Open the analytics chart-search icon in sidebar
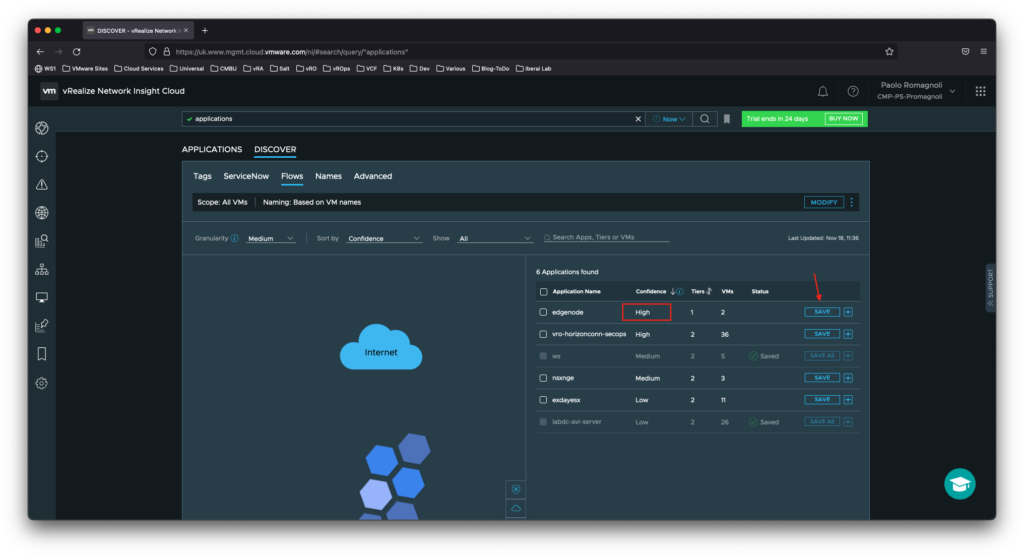 click(x=42, y=241)
